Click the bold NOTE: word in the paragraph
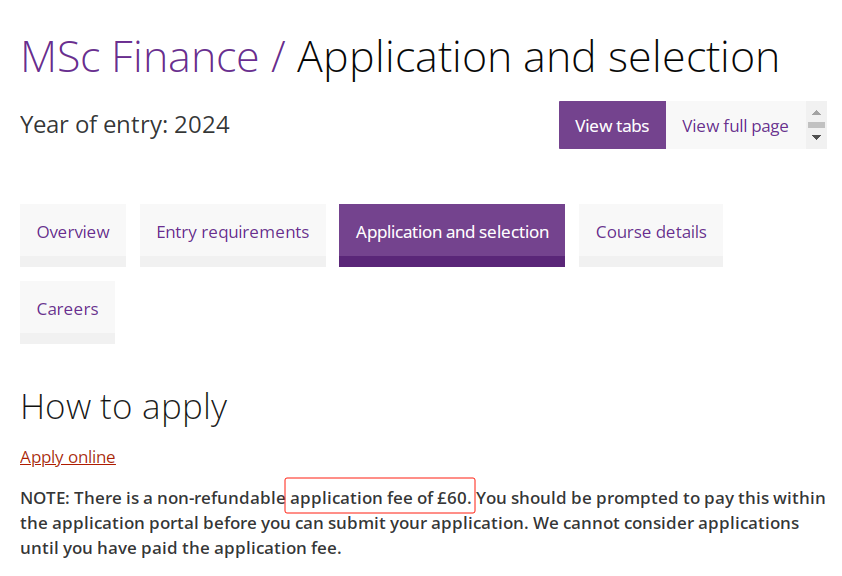The image size is (842, 576). (45, 498)
